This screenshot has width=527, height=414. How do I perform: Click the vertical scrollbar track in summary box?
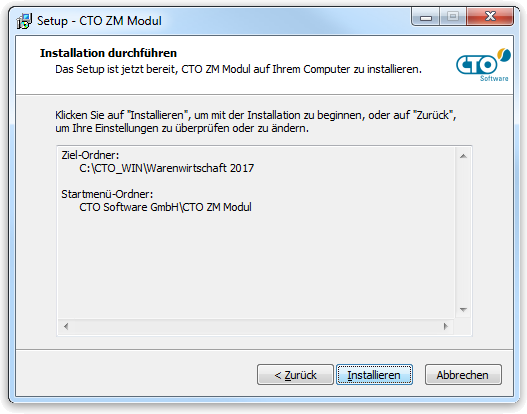463,233
